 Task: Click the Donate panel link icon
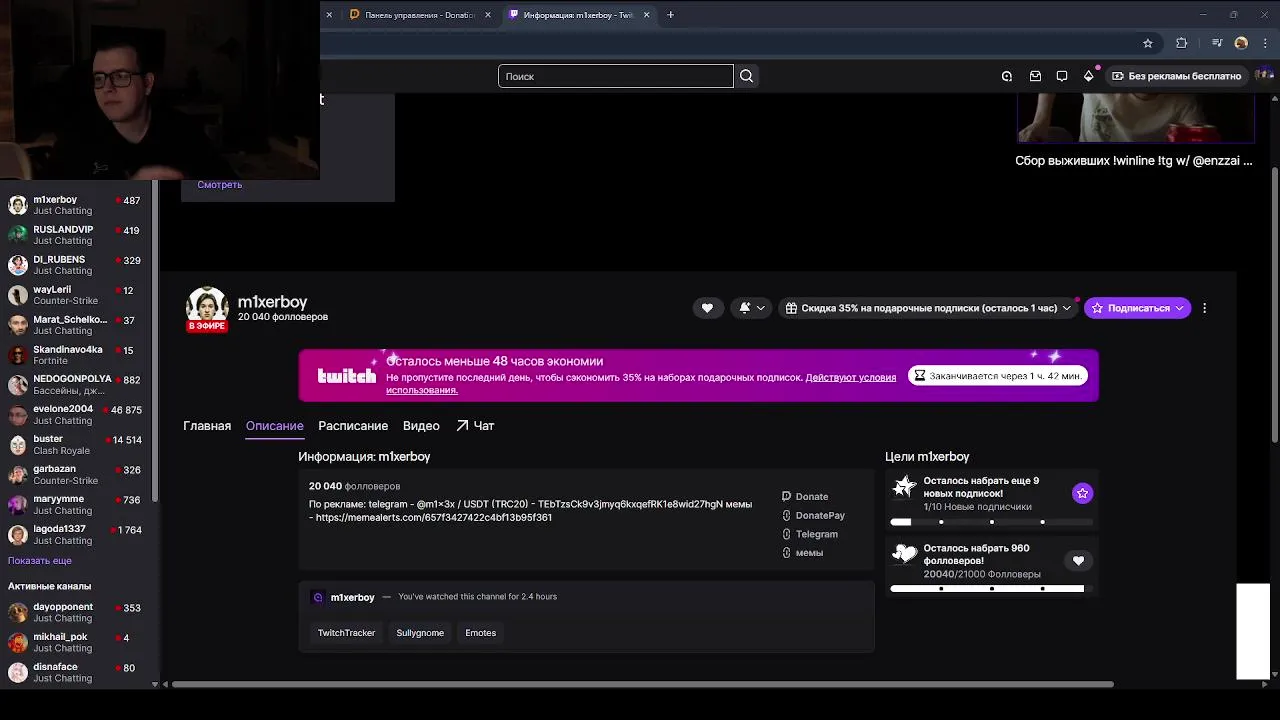point(786,496)
